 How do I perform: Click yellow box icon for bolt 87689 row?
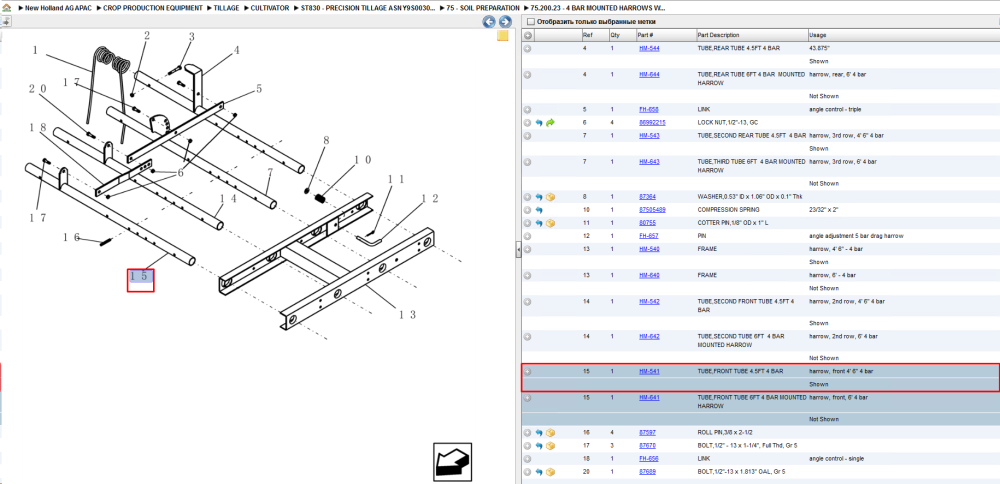click(x=550, y=472)
